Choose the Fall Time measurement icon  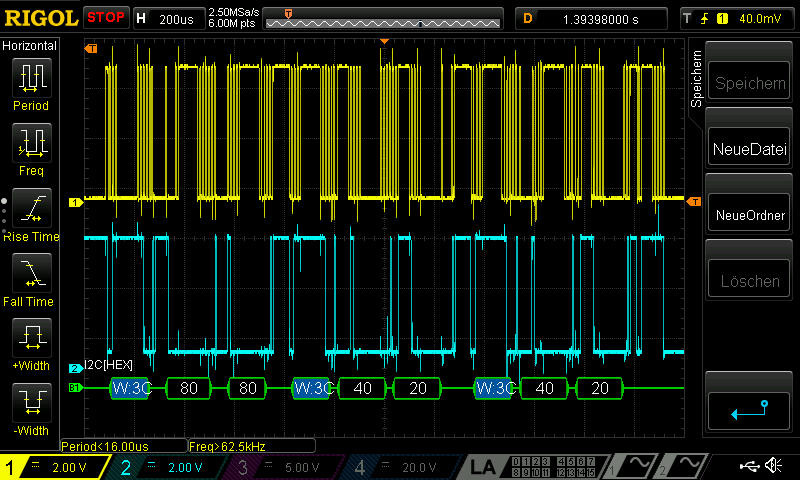click(30, 273)
